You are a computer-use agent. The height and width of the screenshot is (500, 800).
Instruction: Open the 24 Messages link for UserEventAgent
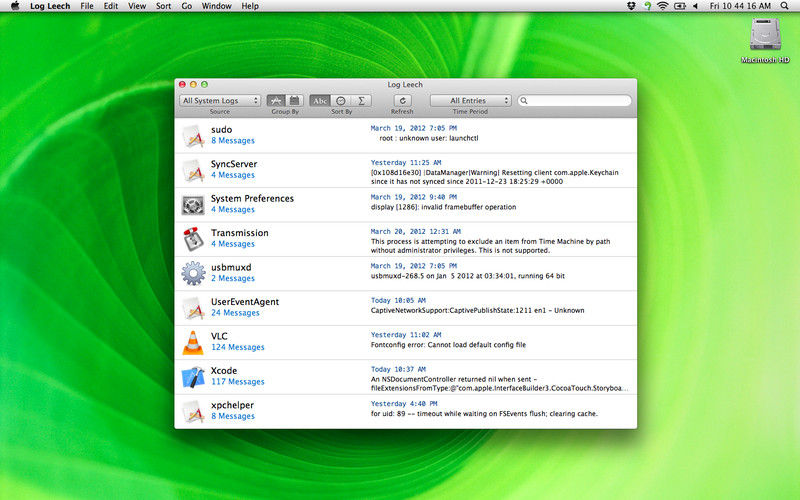pyautogui.click(x=235, y=313)
